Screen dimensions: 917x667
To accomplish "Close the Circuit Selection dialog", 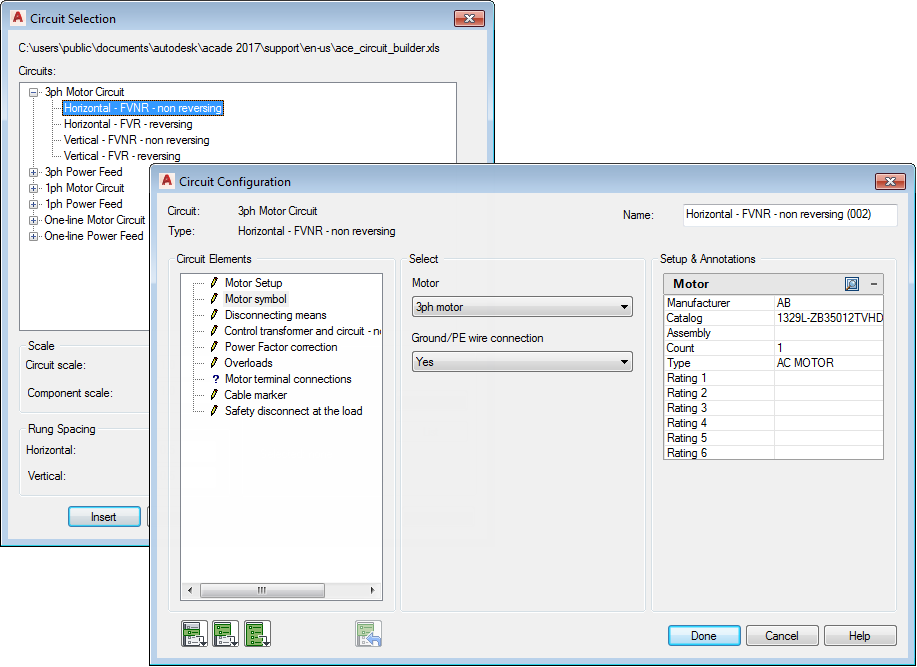I will [x=469, y=18].
